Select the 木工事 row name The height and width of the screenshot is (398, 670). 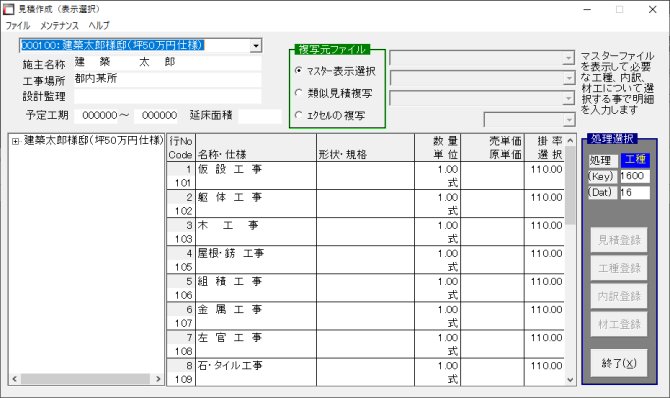click(228, 225)
